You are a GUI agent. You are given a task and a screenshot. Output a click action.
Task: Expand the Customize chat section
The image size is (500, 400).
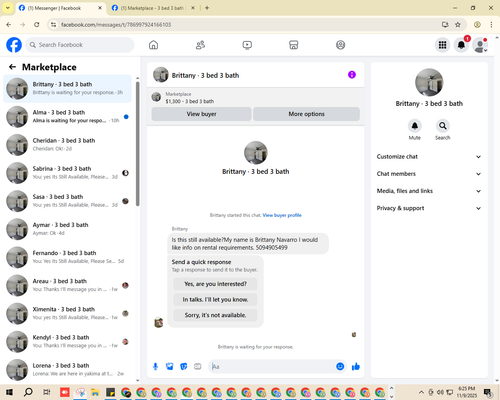tap(429, 157)
